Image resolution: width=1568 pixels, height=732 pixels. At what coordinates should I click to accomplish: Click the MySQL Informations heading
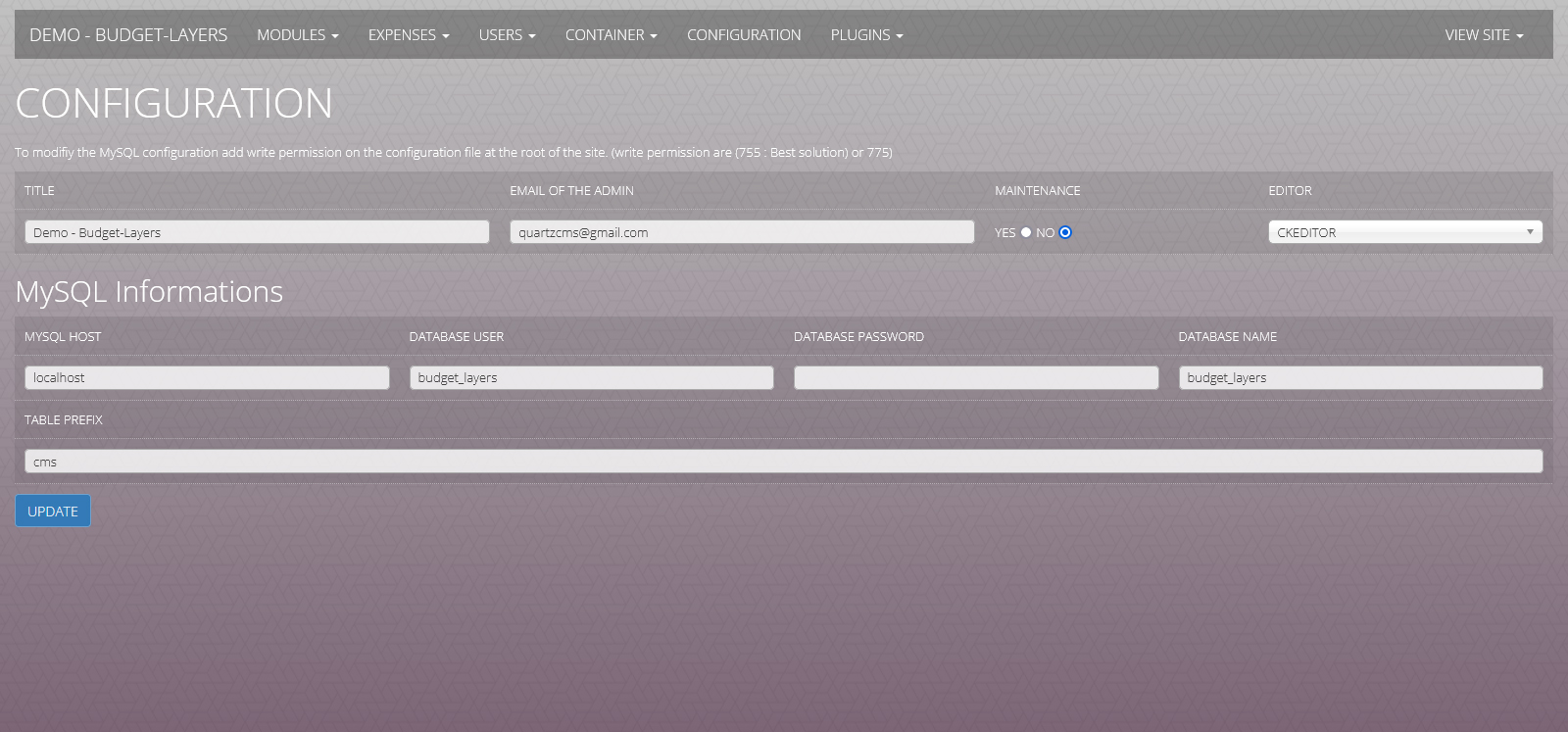pos(149,292)
